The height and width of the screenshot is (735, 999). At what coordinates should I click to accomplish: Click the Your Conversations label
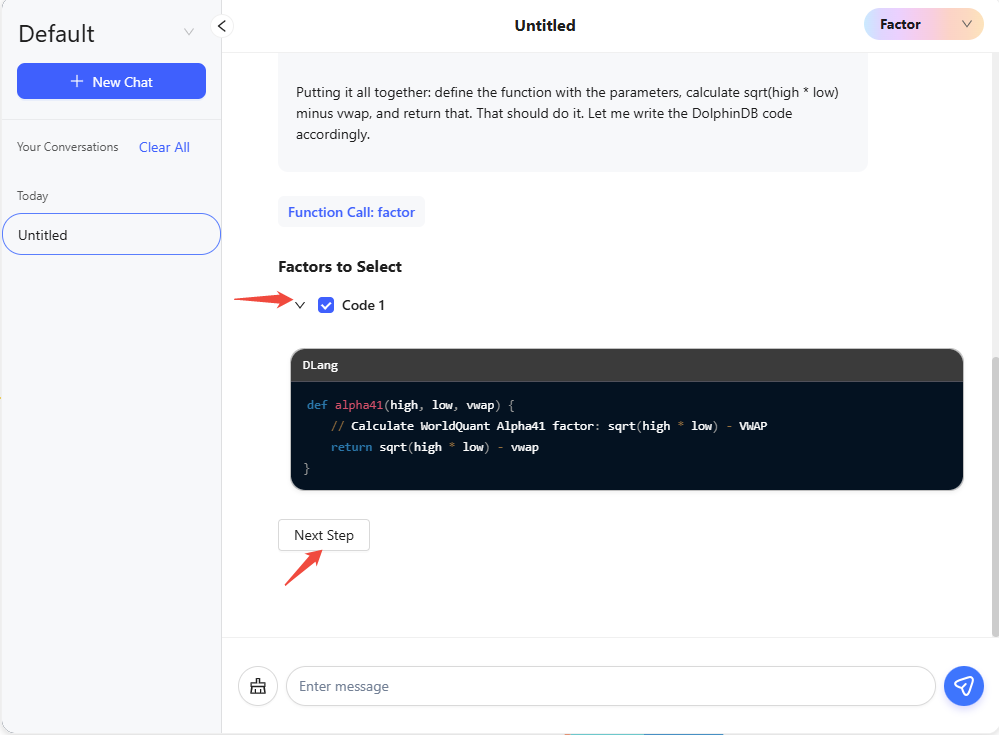68,147
